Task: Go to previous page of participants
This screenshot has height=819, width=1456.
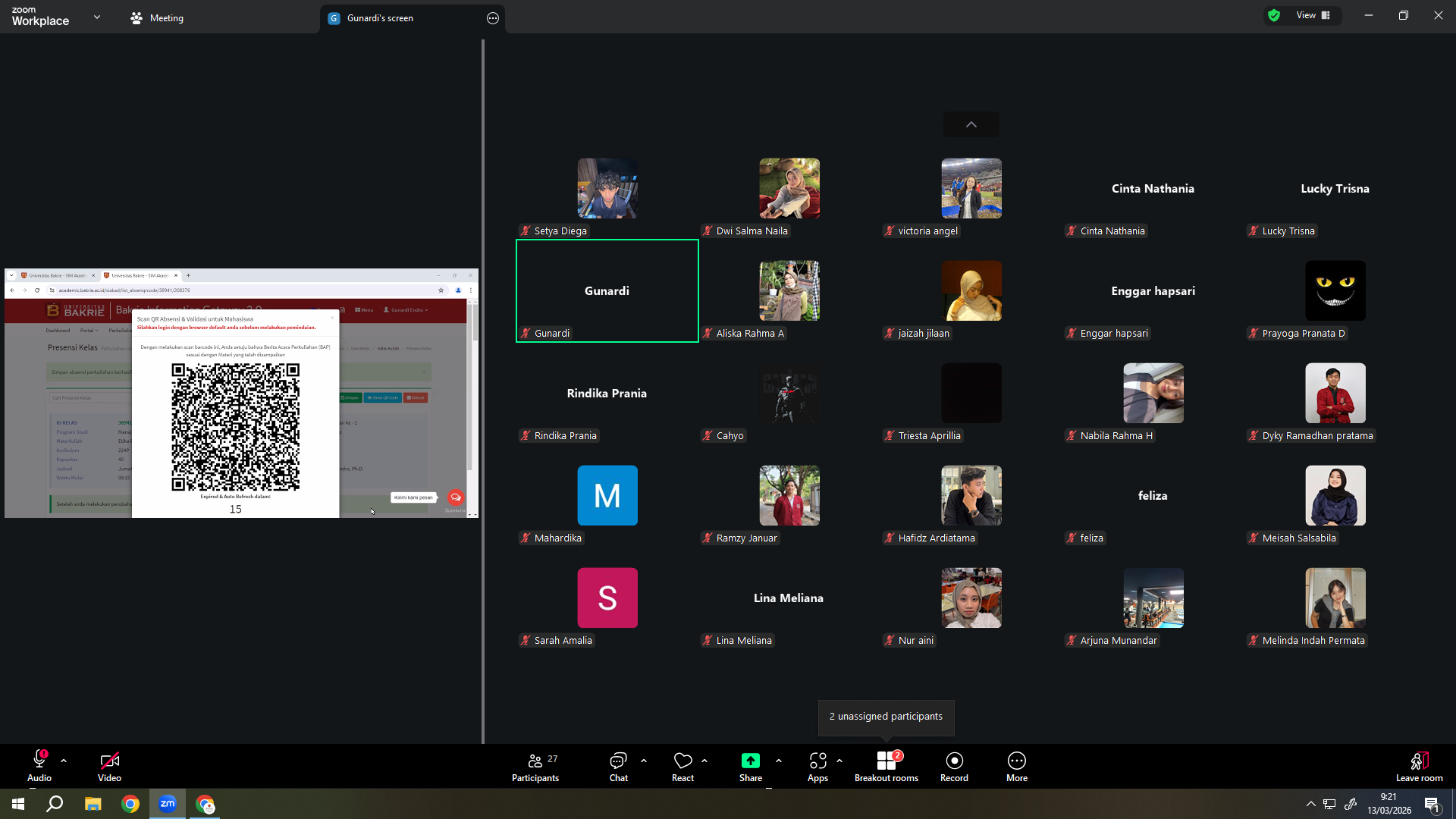Action: (971, 124)
